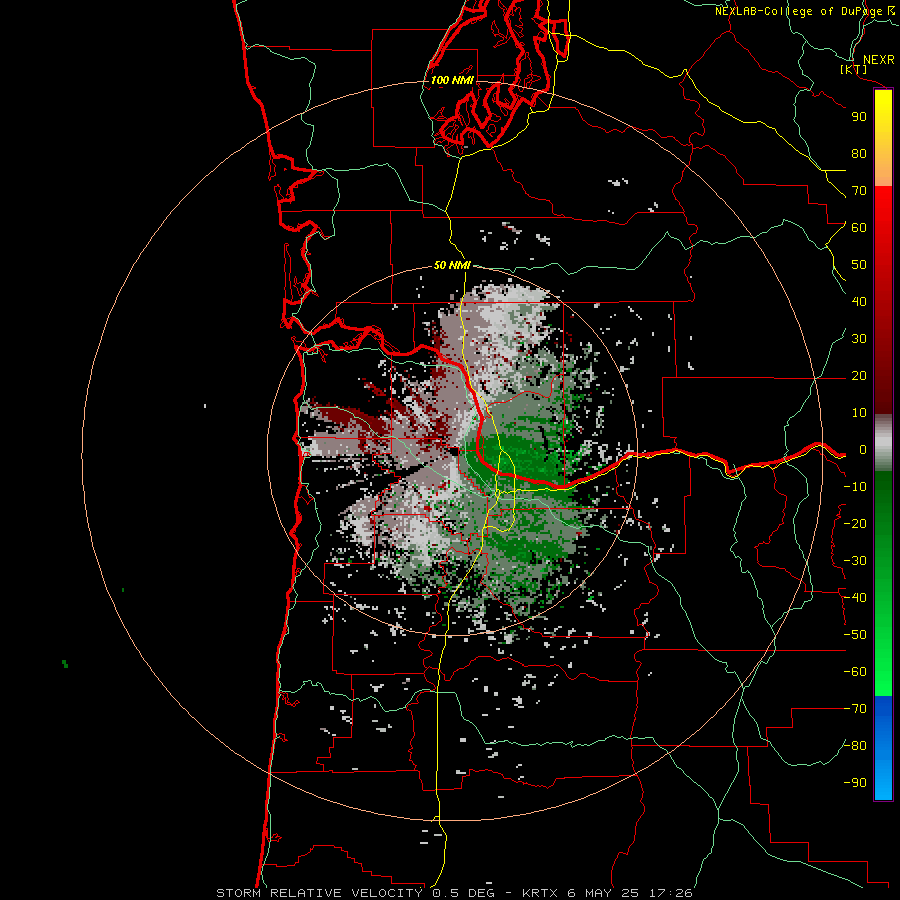The width and height of the screenshot is (900, 900).
Task: Click the positive 20 scale value
Action: [859, 375]
